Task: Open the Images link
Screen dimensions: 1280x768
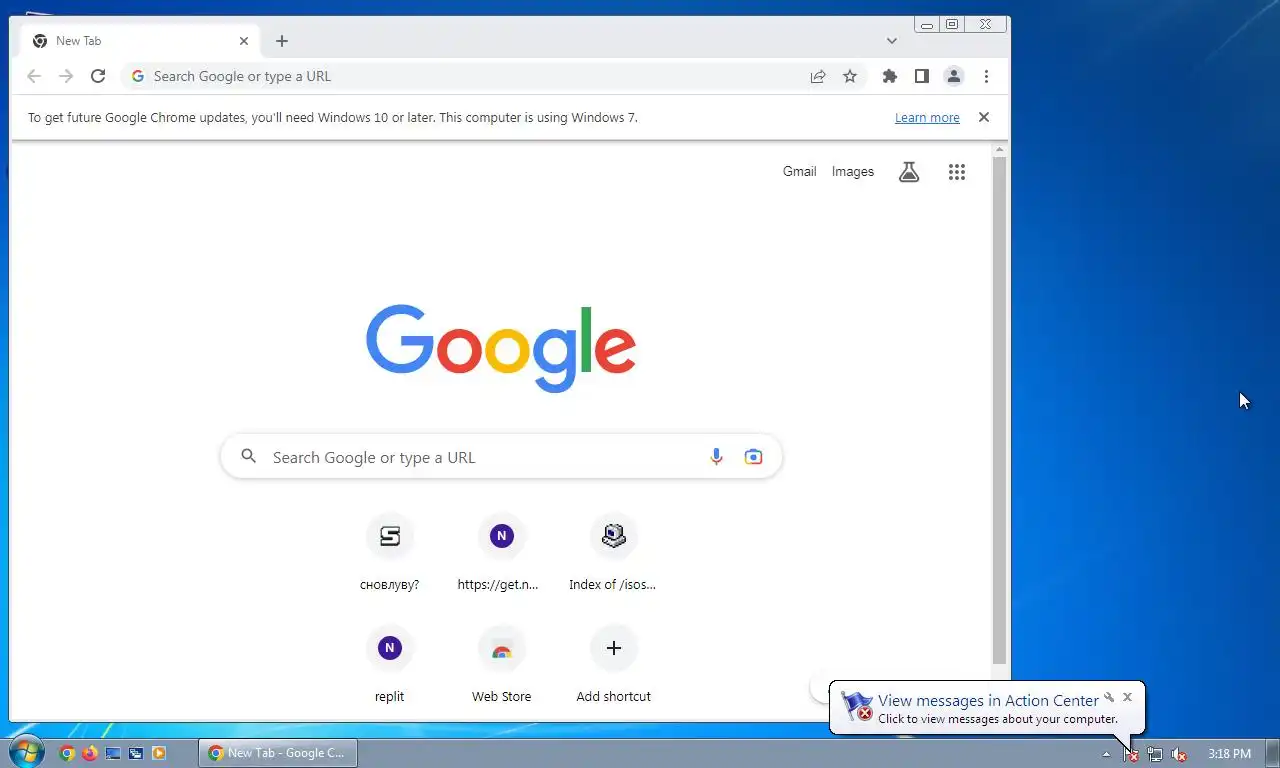Action: pos(853,172)
